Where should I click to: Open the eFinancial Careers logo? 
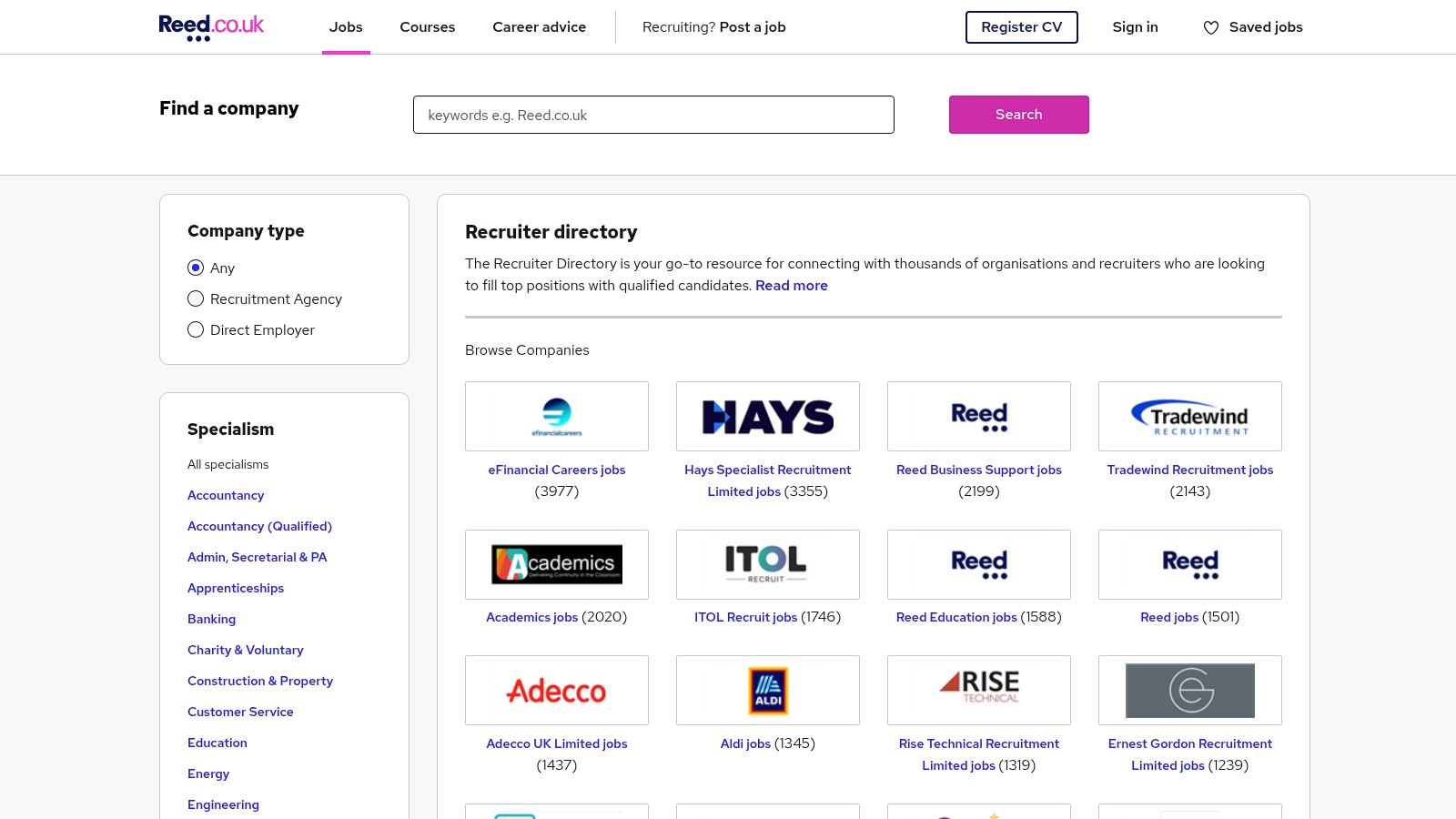tap(556, 416)
